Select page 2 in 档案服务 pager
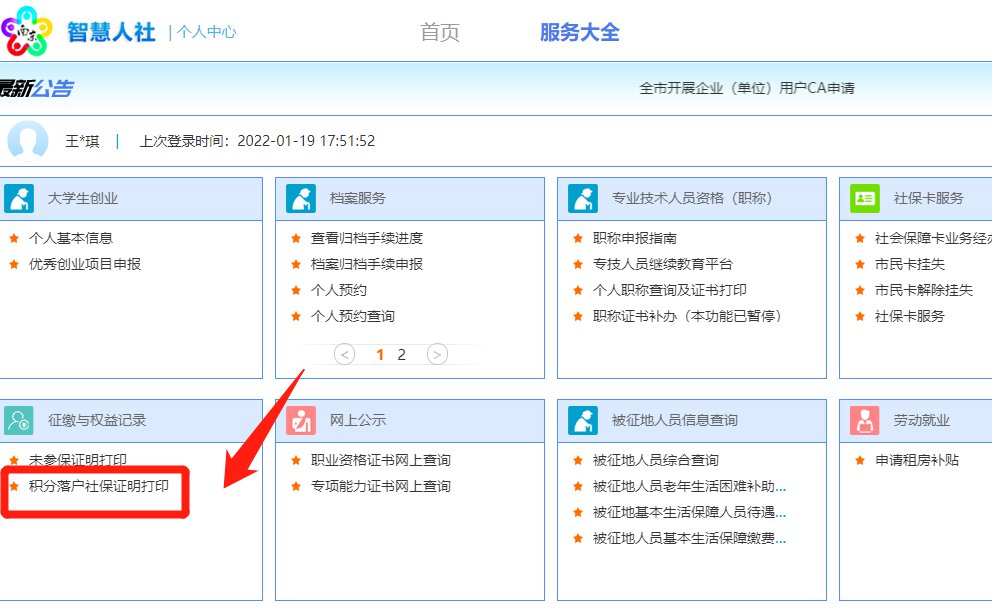This screenshot has height=615, width=992. pyautogui.click(x=401, y=355)
